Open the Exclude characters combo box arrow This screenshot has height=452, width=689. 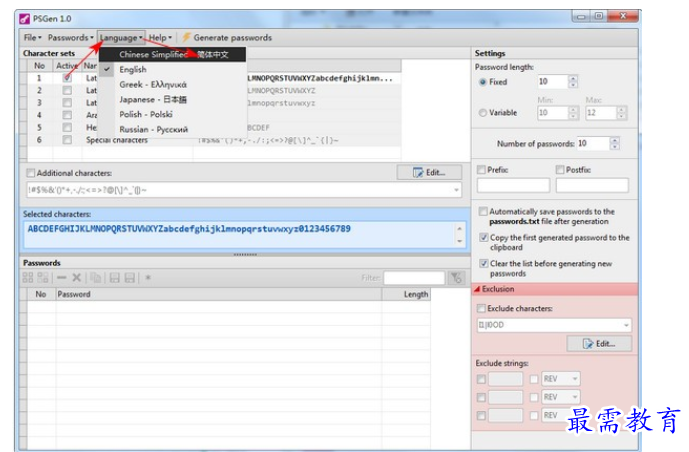[626, 325]
